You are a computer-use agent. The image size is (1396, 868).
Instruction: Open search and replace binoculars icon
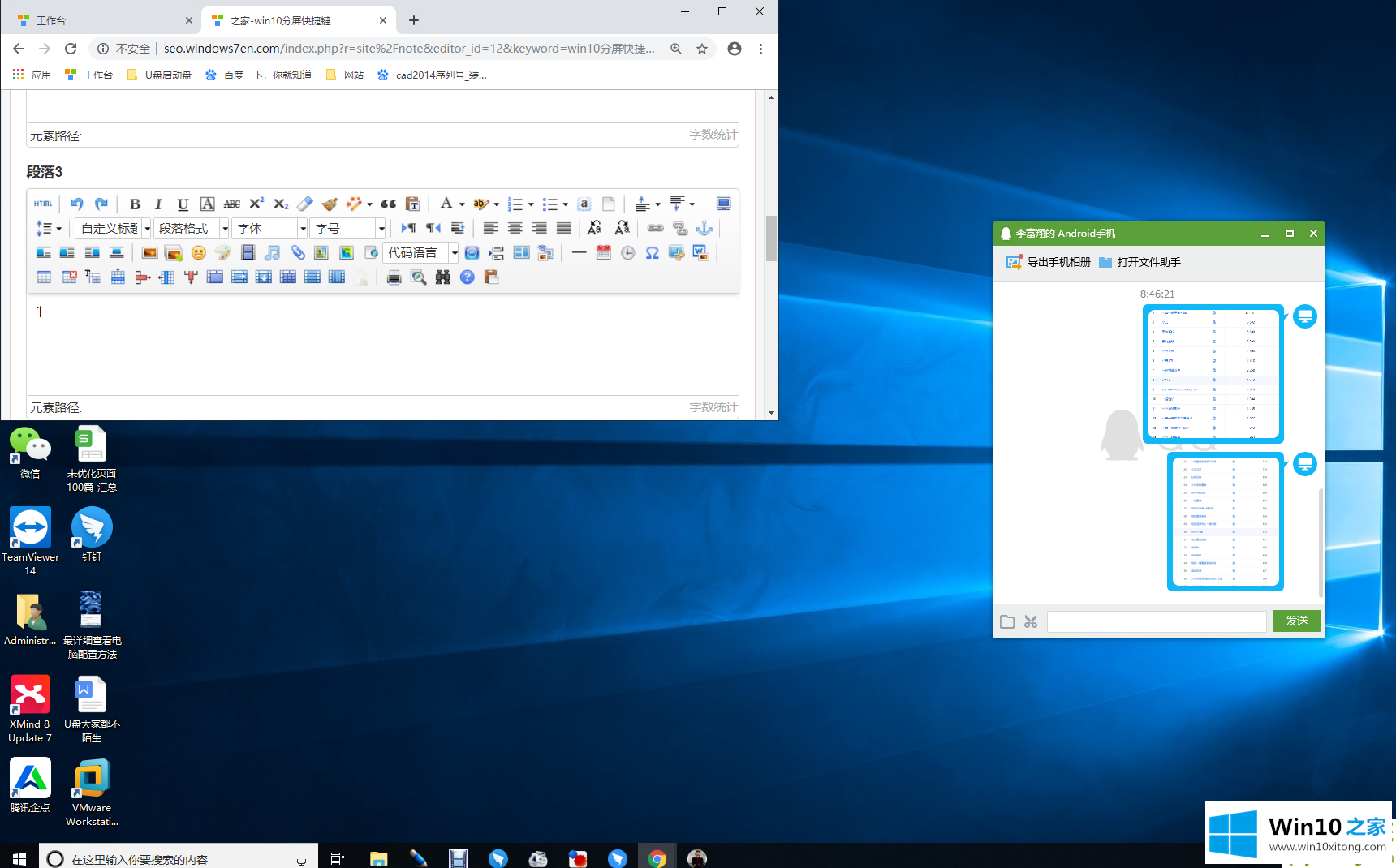click(442, 277)
